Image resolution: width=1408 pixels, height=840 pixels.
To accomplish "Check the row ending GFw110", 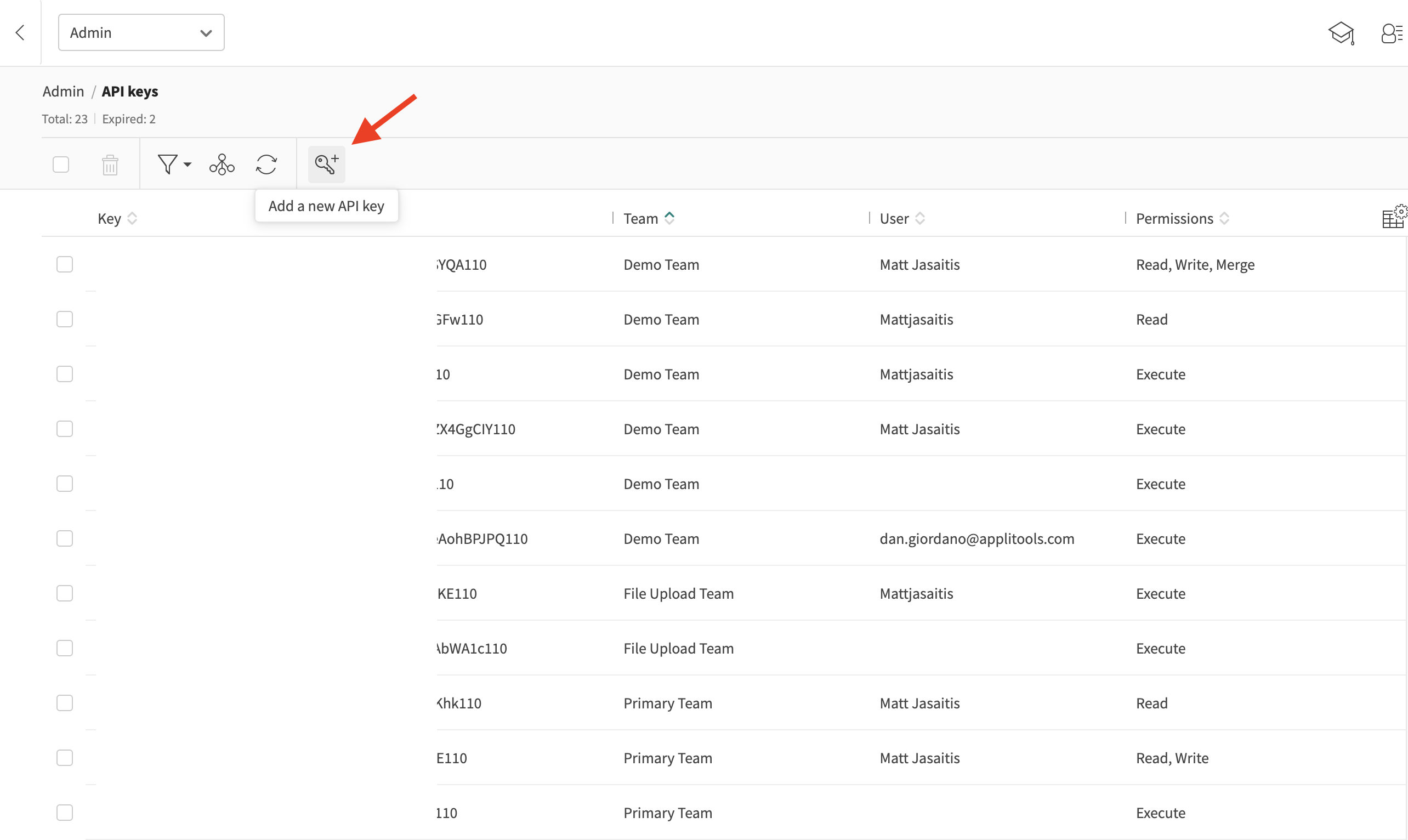I will click(x=65, y=319).
